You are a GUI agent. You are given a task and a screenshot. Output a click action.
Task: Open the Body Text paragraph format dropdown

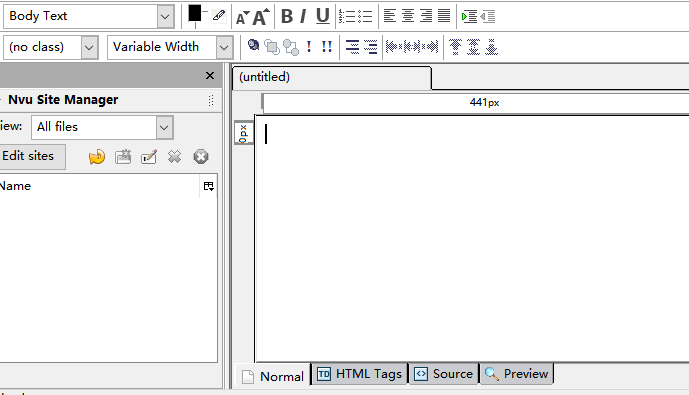89,16
